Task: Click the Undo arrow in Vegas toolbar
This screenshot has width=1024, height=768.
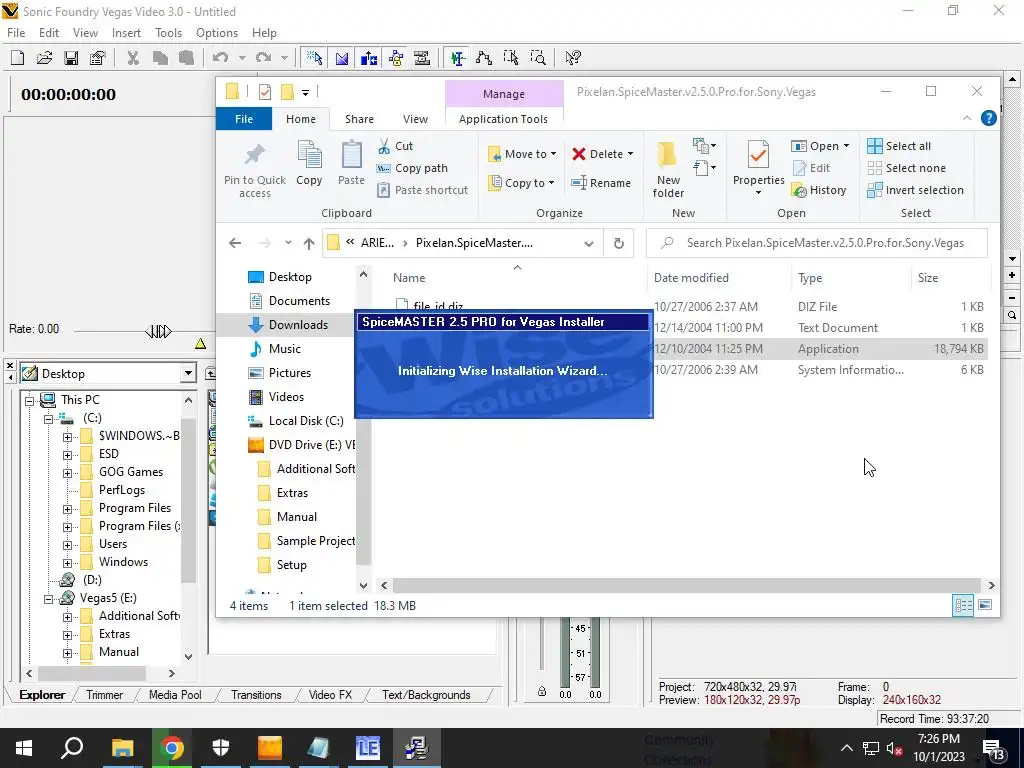Action: tap(221, 58)
